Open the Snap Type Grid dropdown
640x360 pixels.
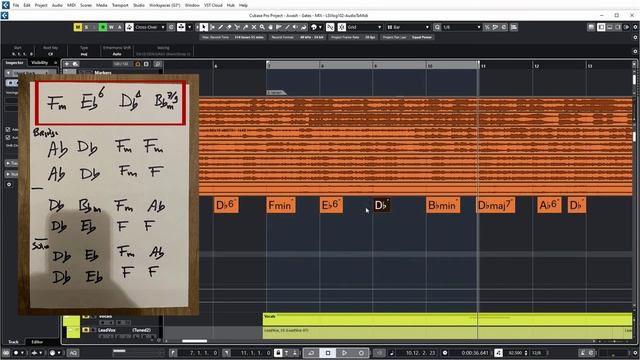pos(364,27)
